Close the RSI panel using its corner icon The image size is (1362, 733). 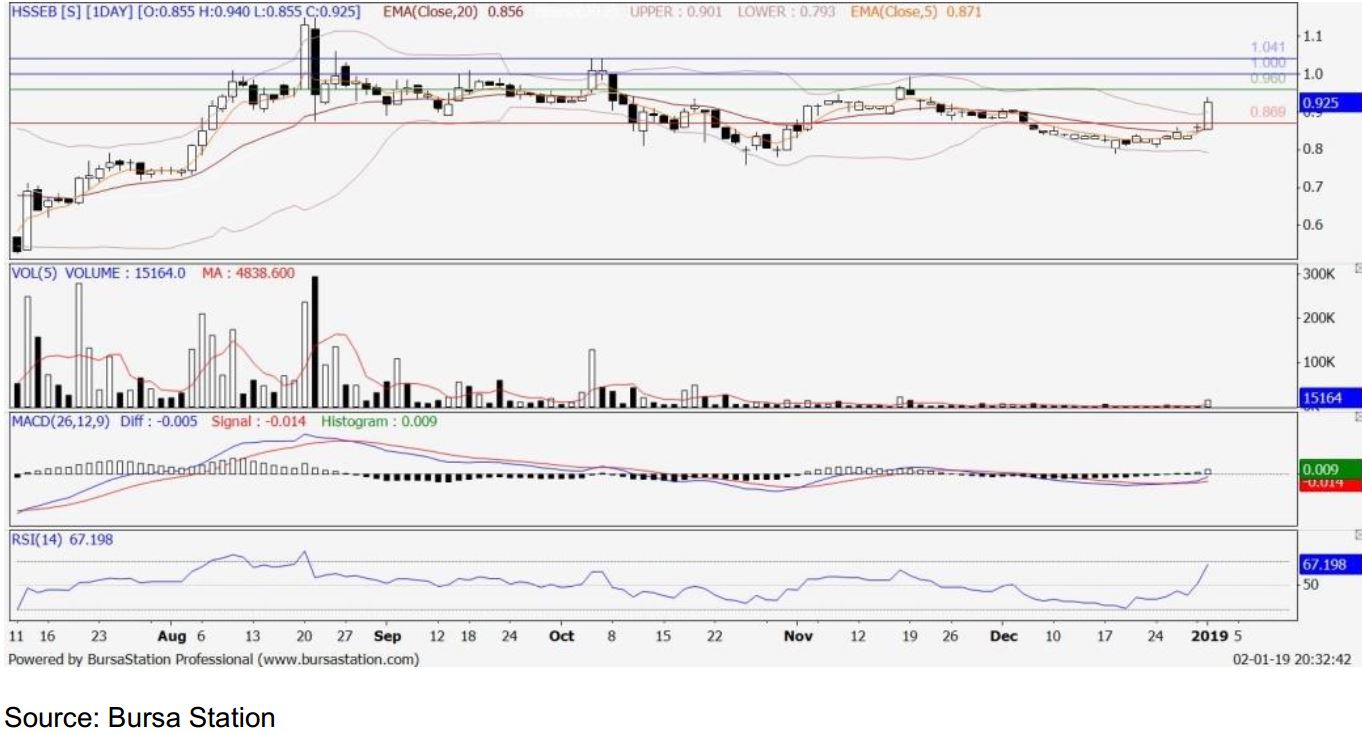(x=1357, y=534)
